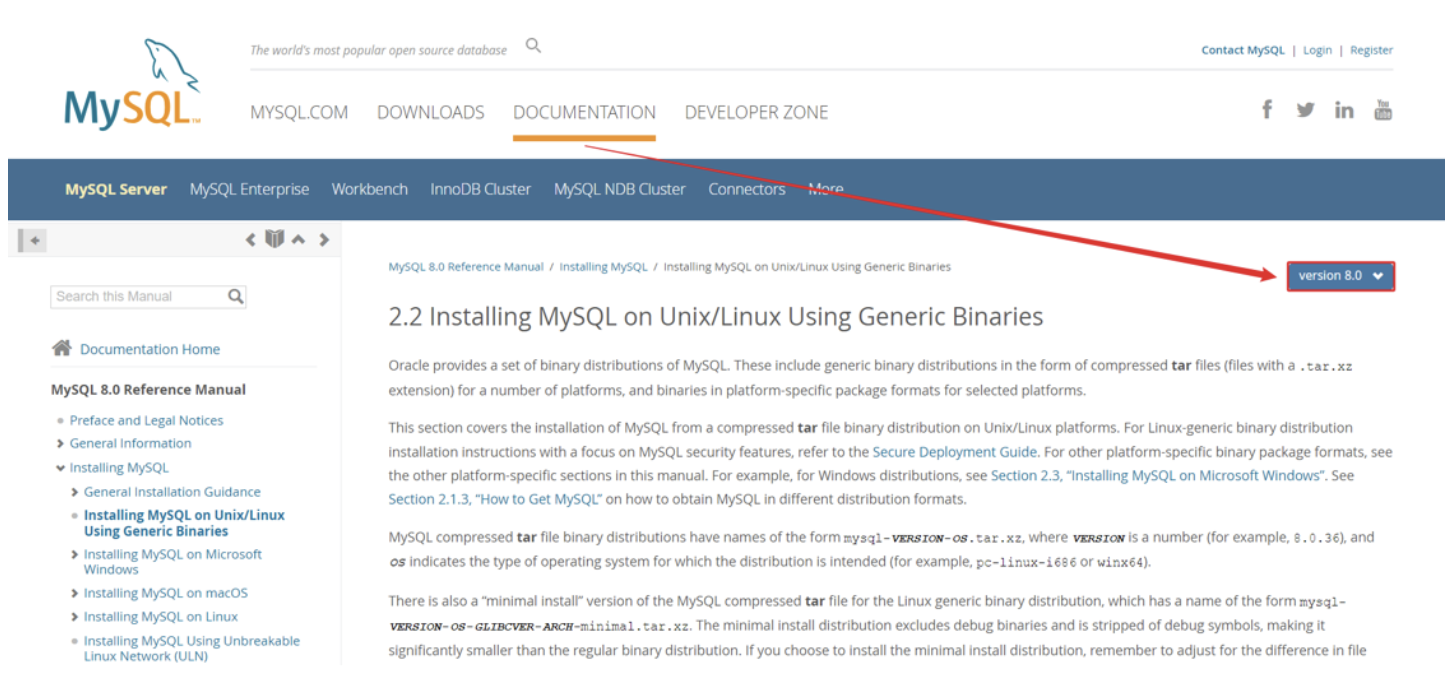Select the InnoDB Cluster tab
Screen dimensions: 1452x693
480,189
